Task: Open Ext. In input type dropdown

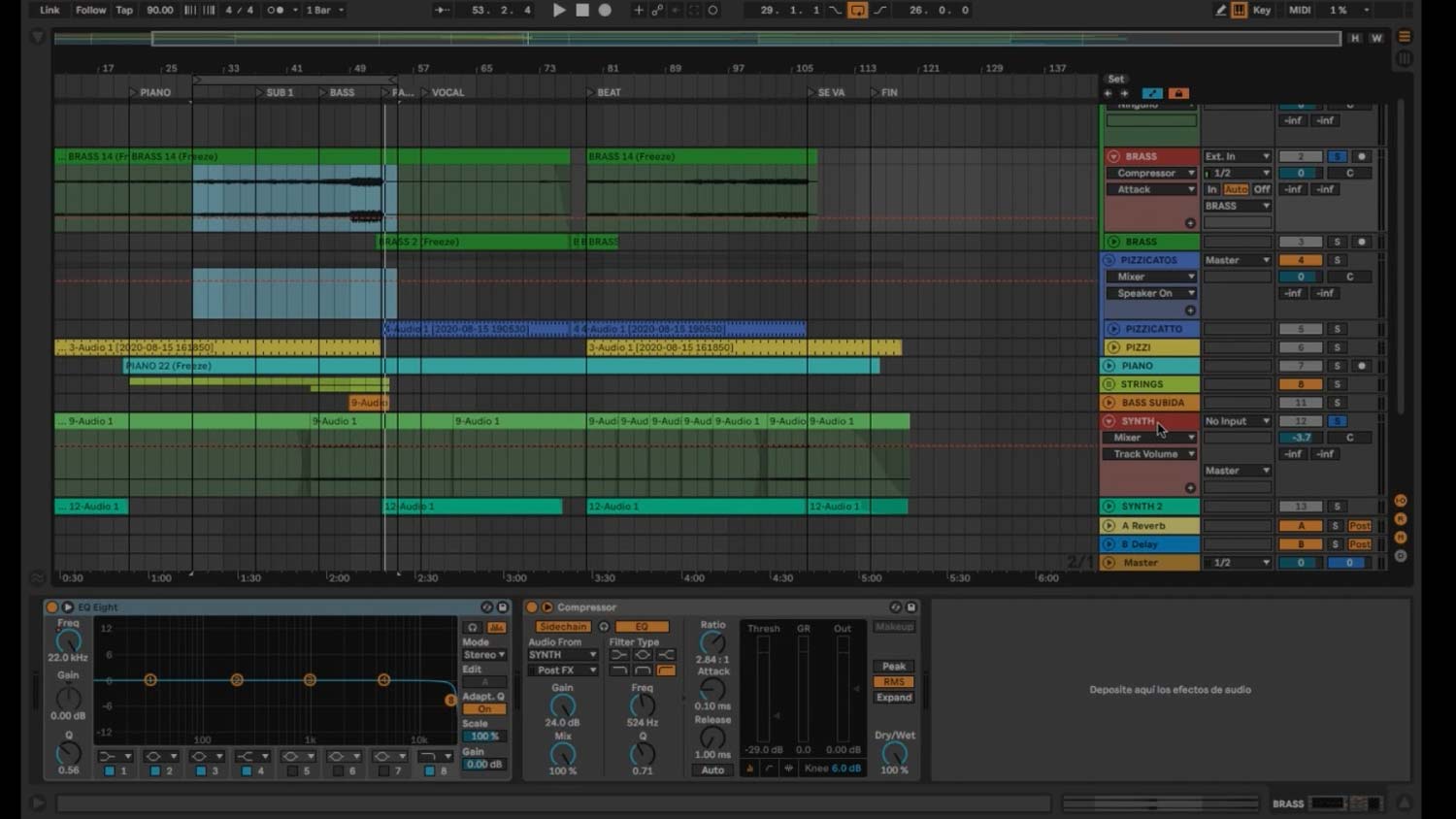Action: point(1238,156)
